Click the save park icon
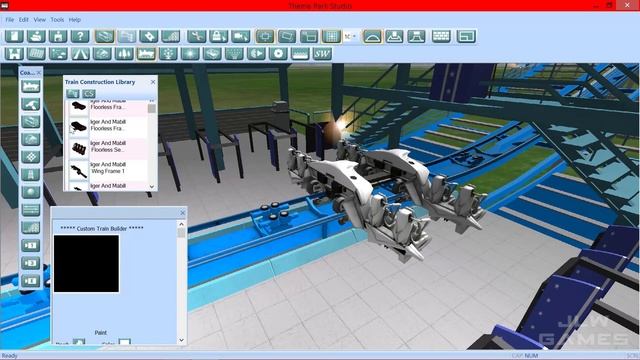Image resolution: width=640 pixels, height=360 pixels. point(58,36)
